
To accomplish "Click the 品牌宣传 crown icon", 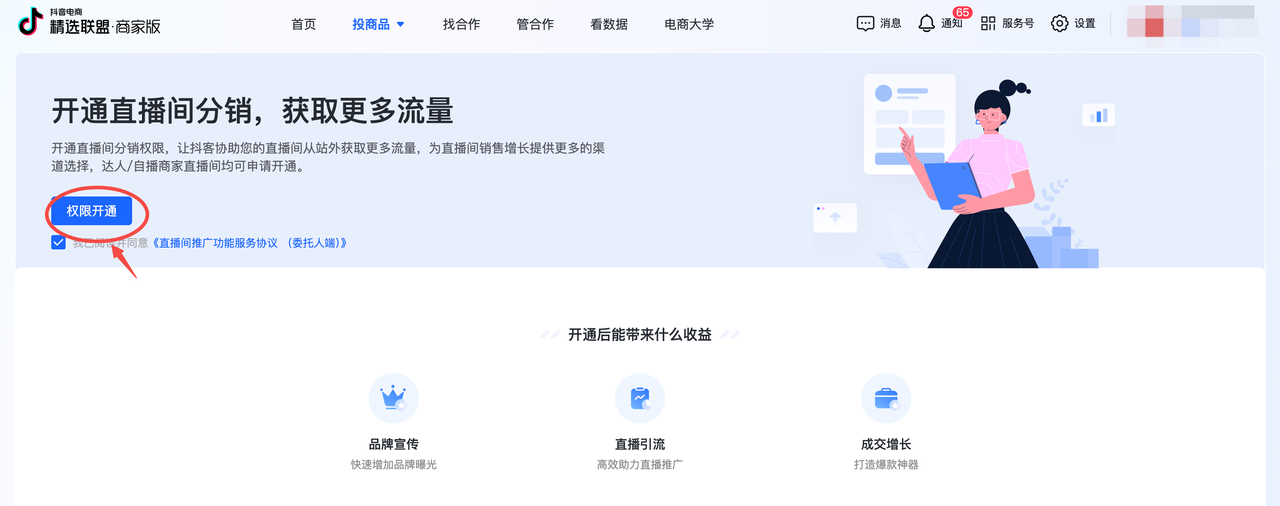I will pos(393,398).
